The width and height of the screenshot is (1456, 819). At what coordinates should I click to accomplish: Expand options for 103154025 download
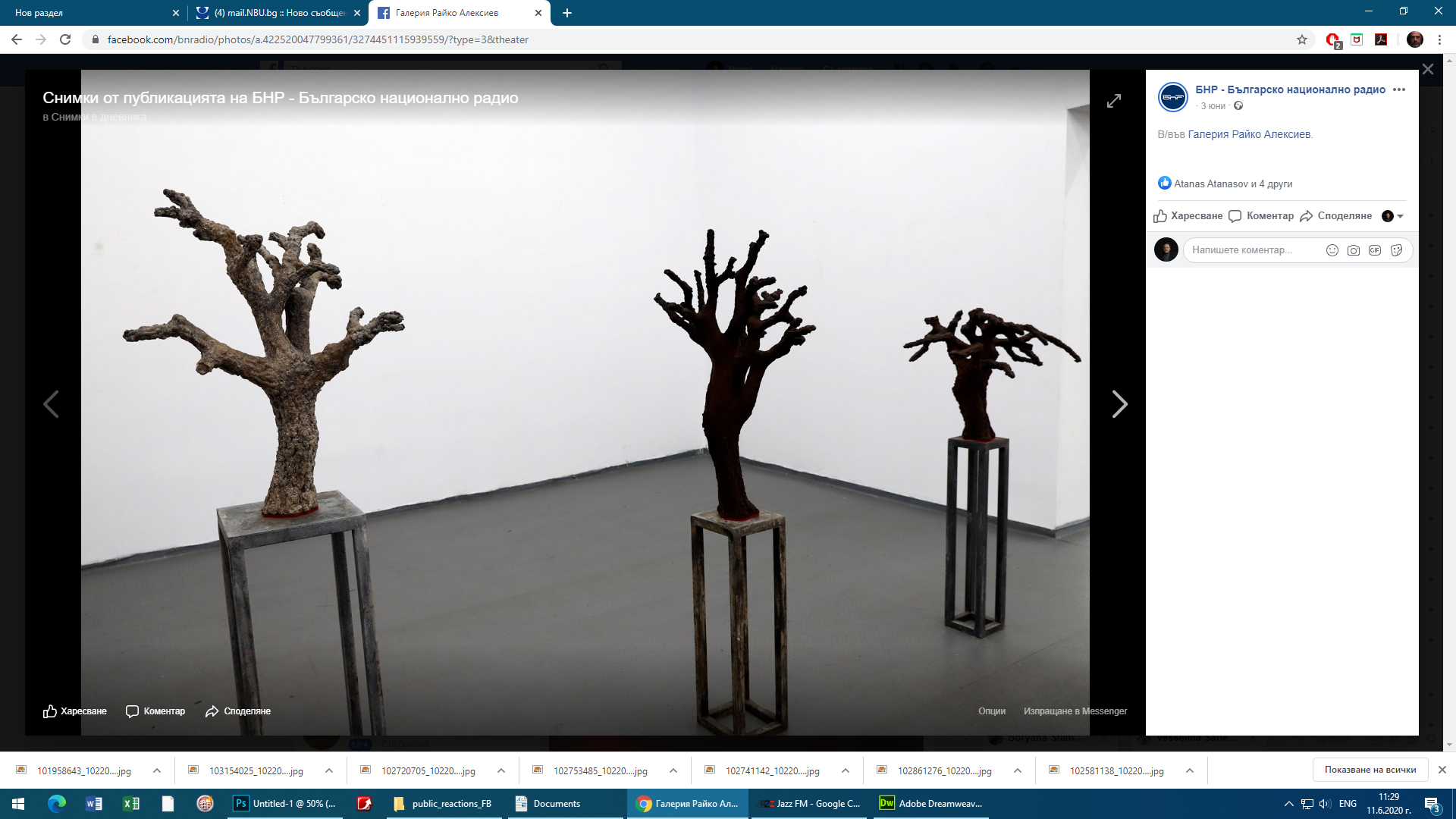(x=329, y=770)
